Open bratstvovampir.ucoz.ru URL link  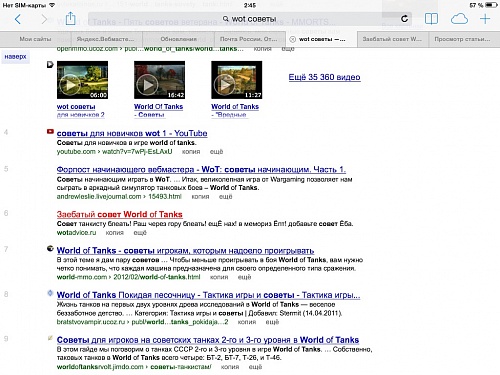[142, 322]
